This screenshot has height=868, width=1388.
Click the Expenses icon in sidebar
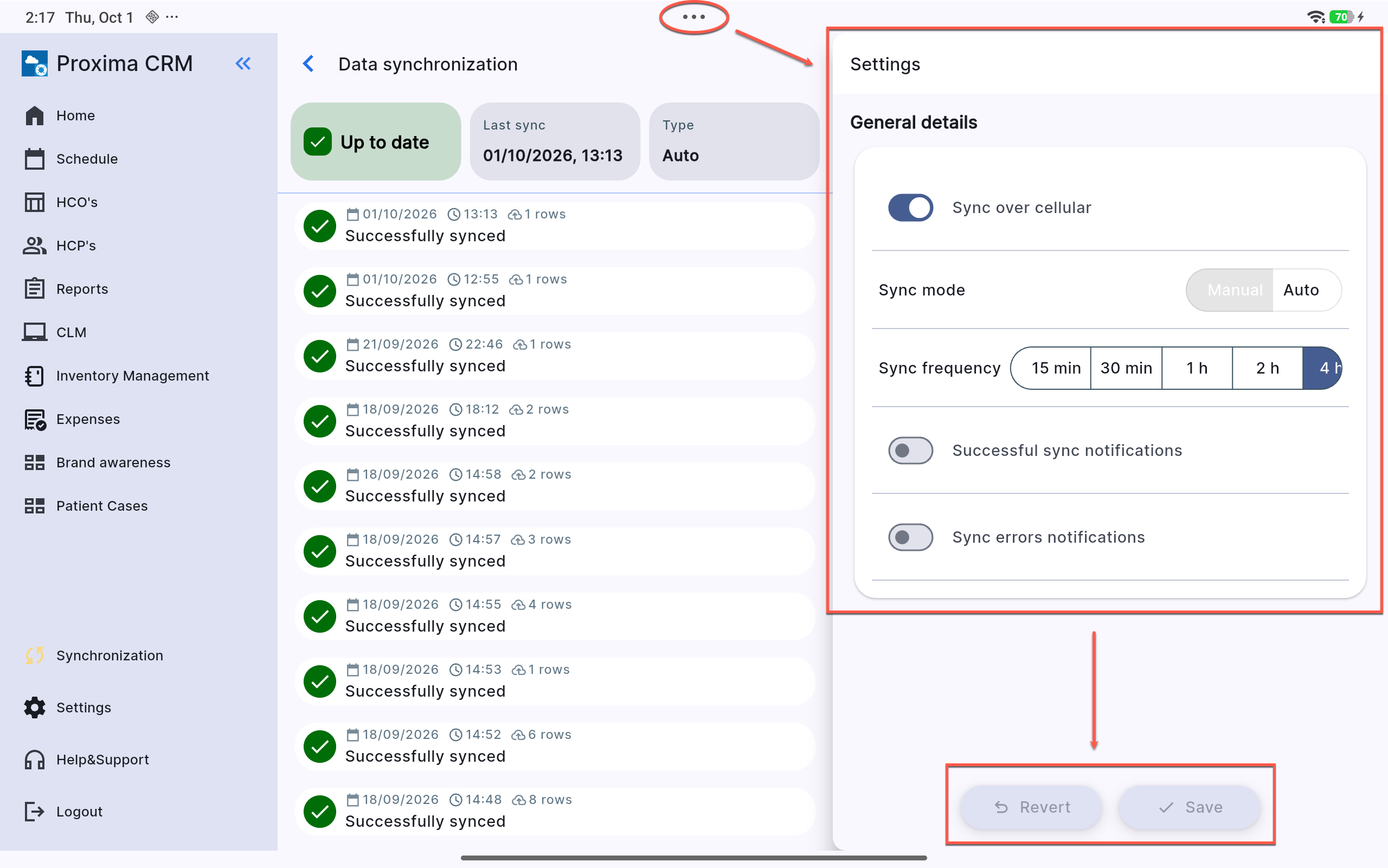click(35, 419)
